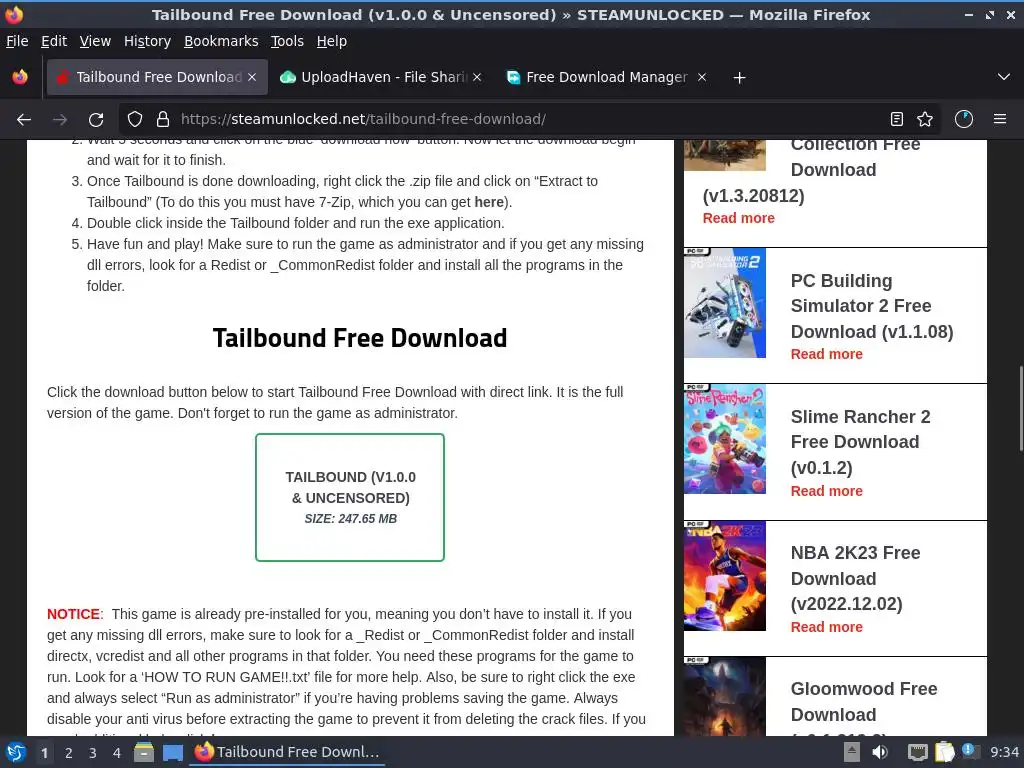This screenshot has width=1024, height=768.
Task: Open Firefox View pinned icon
Action: [20, 77]
